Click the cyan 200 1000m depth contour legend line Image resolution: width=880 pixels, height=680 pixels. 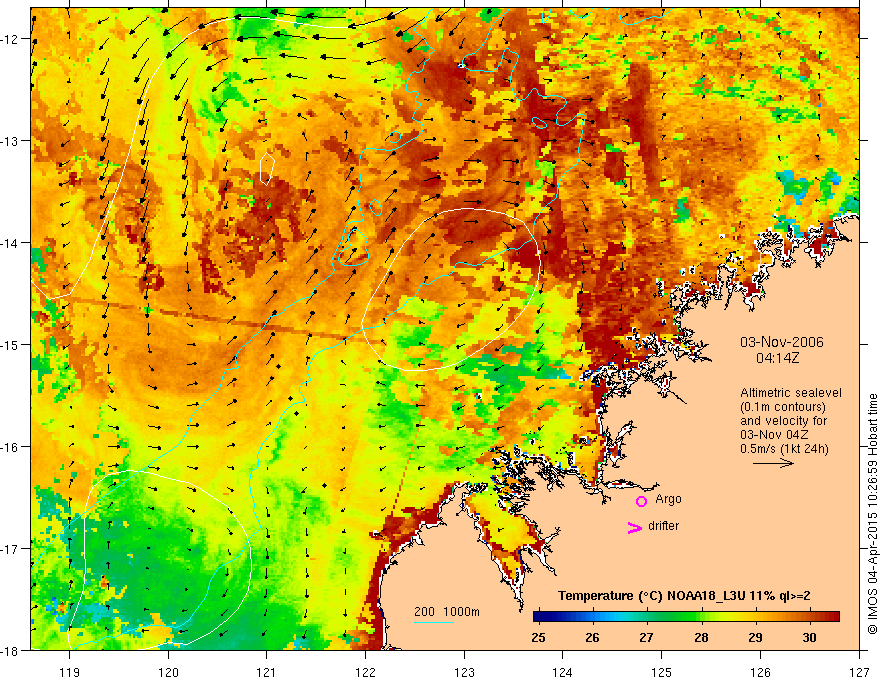(x=434, y=622)
